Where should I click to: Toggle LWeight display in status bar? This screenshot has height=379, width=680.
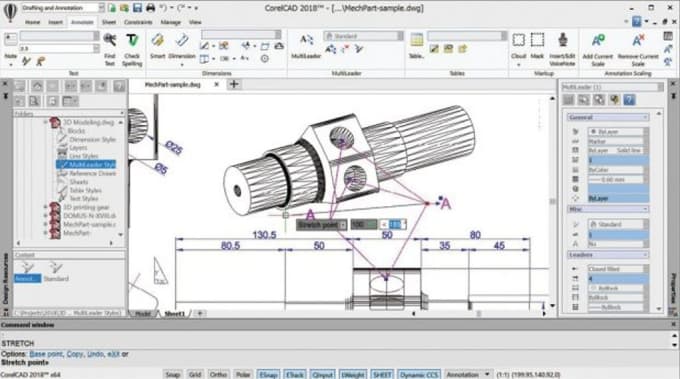tap(353, 374)
